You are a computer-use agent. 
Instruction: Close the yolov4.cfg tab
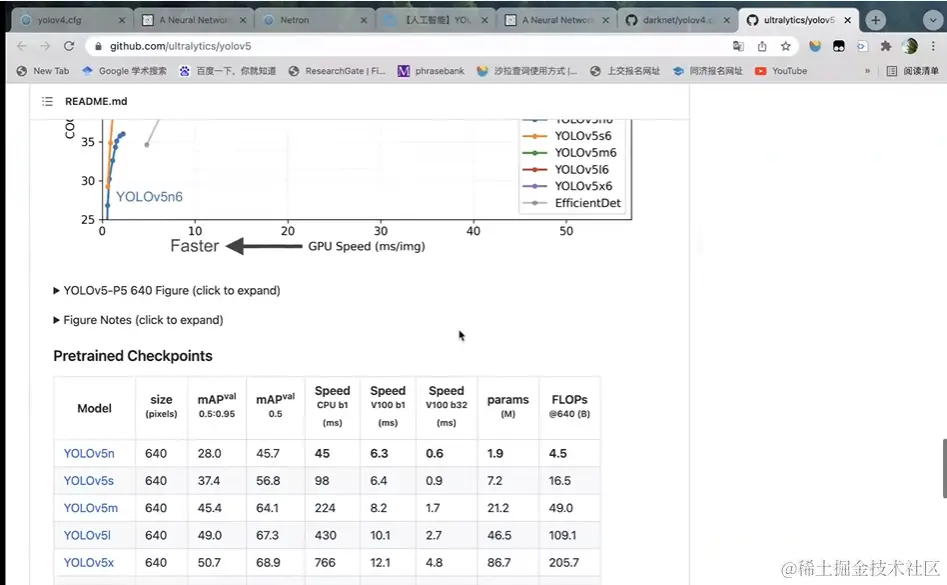[121, 20]
